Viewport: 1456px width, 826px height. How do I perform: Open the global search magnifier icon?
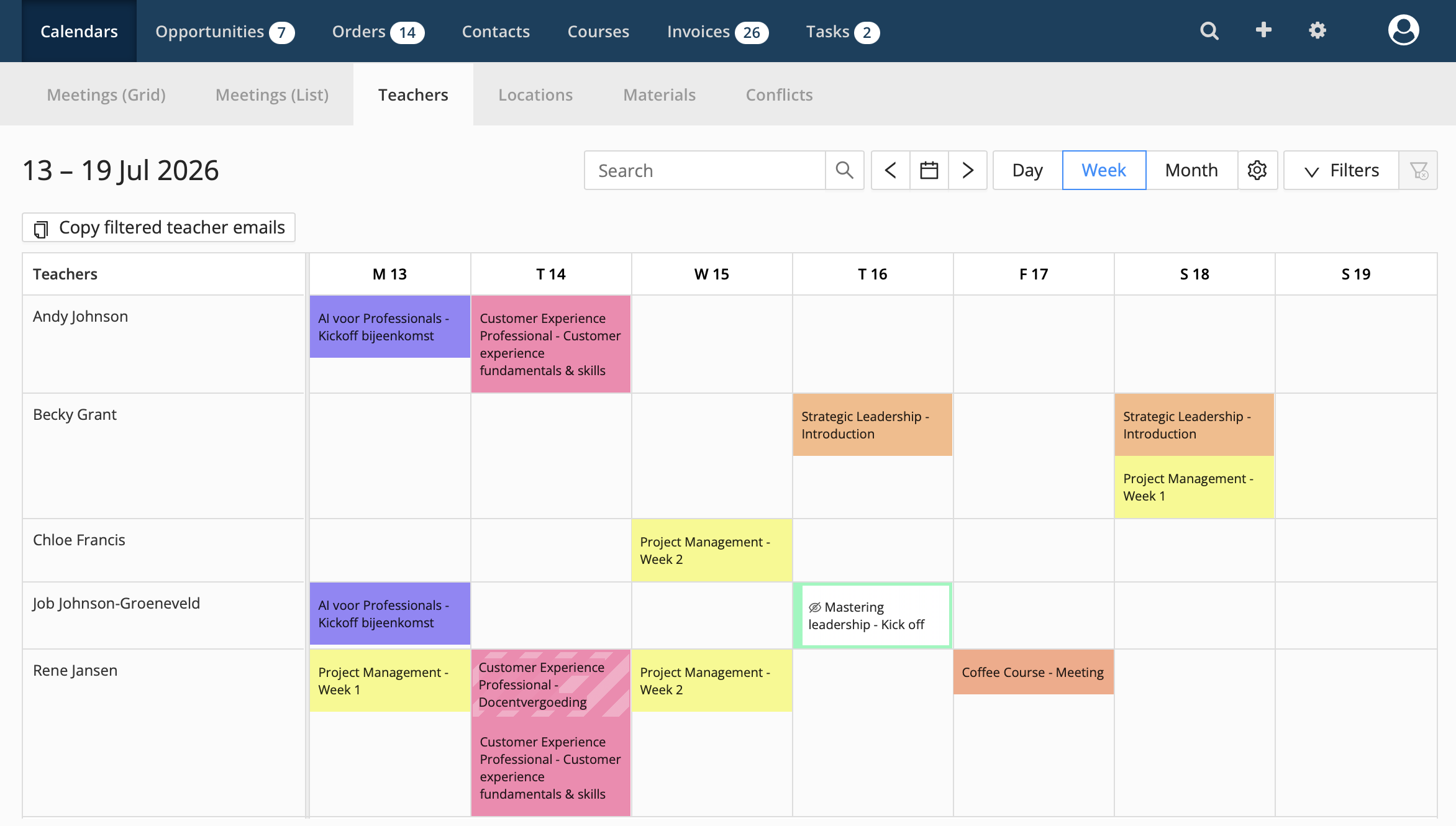[x=1209, y=31]
